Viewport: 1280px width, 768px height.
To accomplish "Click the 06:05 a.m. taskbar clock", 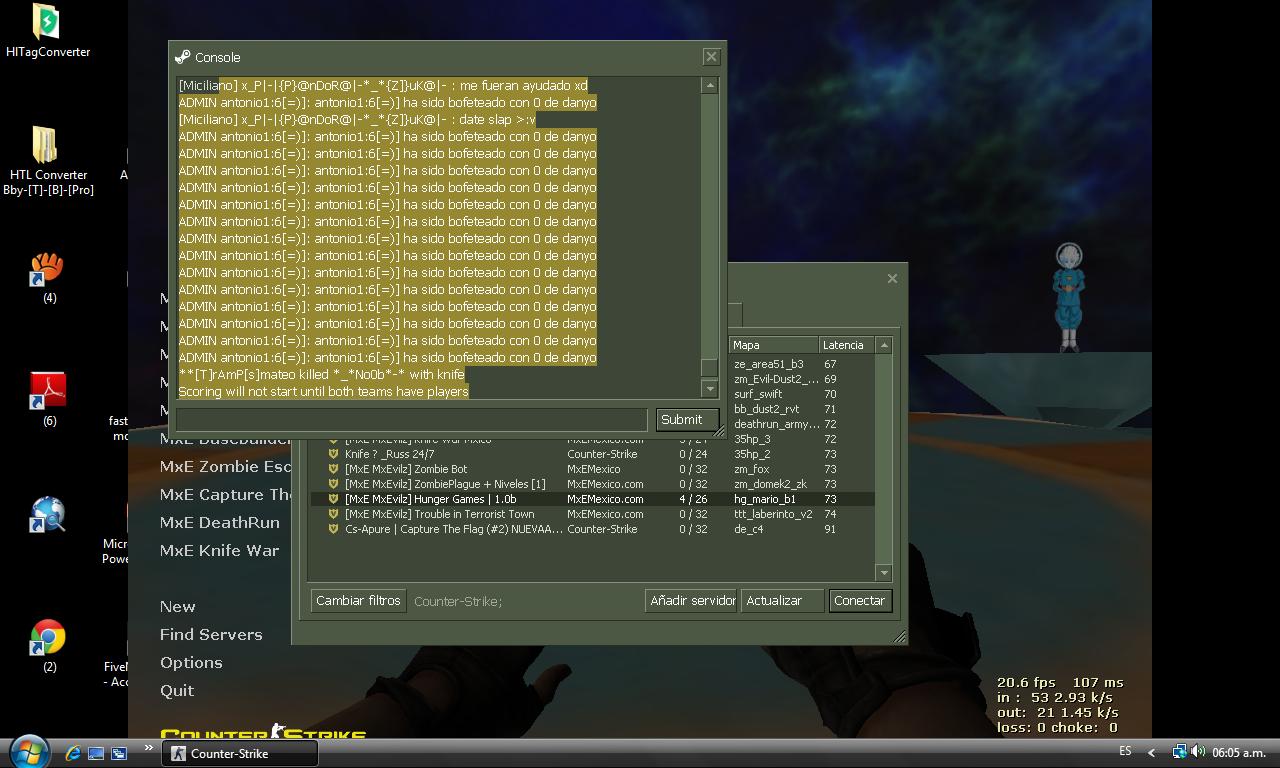I will click(1239, 752).
